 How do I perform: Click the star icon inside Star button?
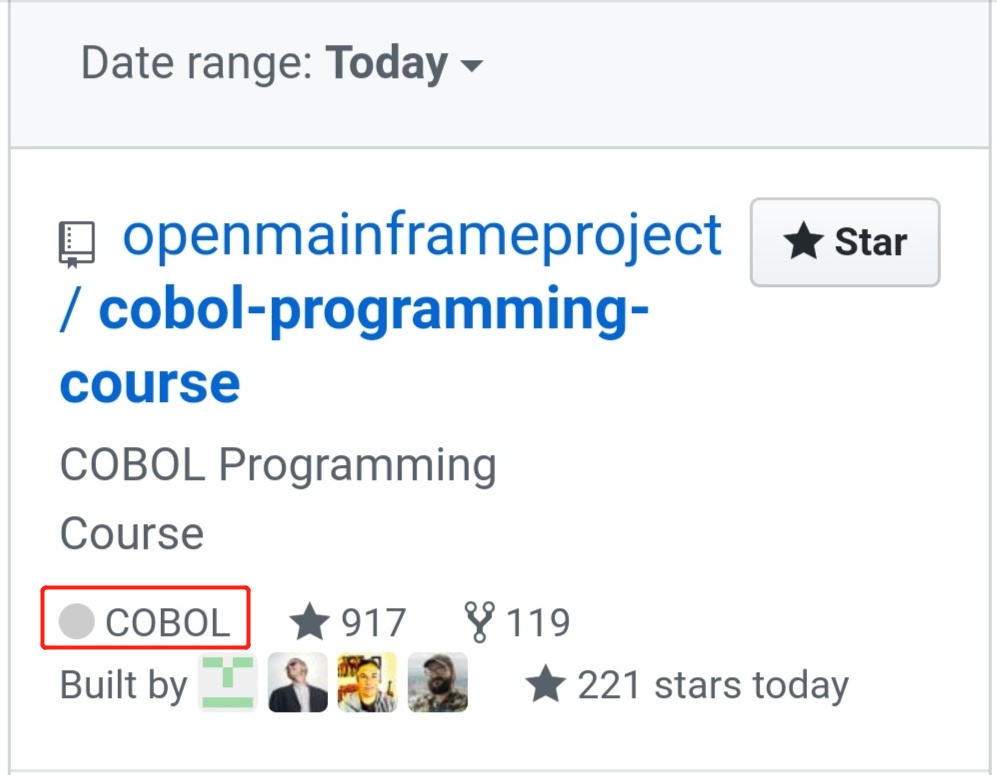click(x=803, y=242)
